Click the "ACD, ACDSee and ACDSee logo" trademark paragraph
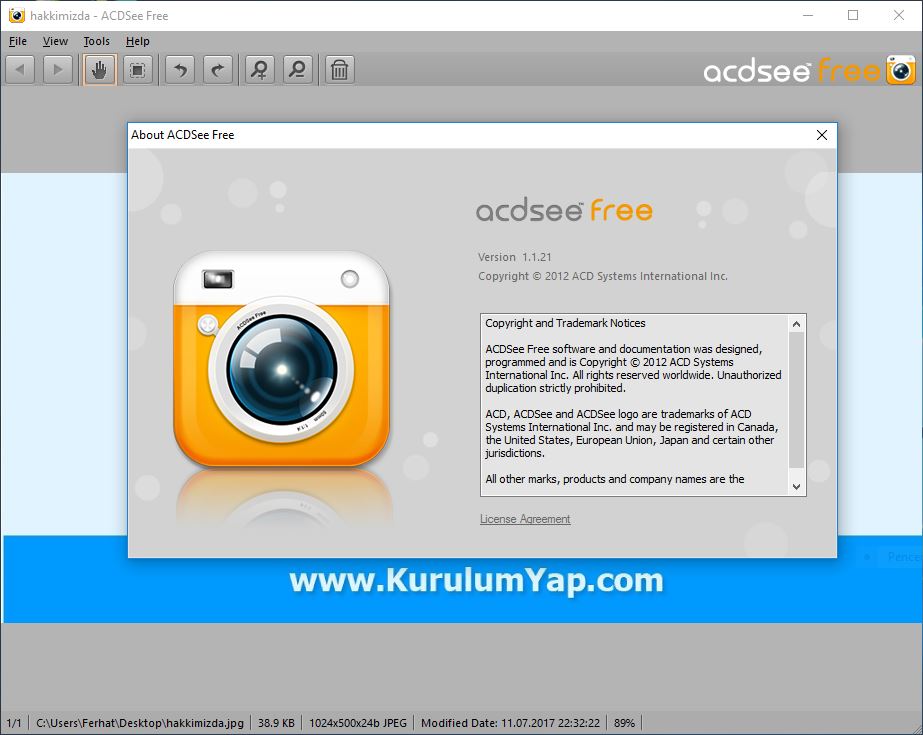Screen dimensions: 923x735 (632, 434)
